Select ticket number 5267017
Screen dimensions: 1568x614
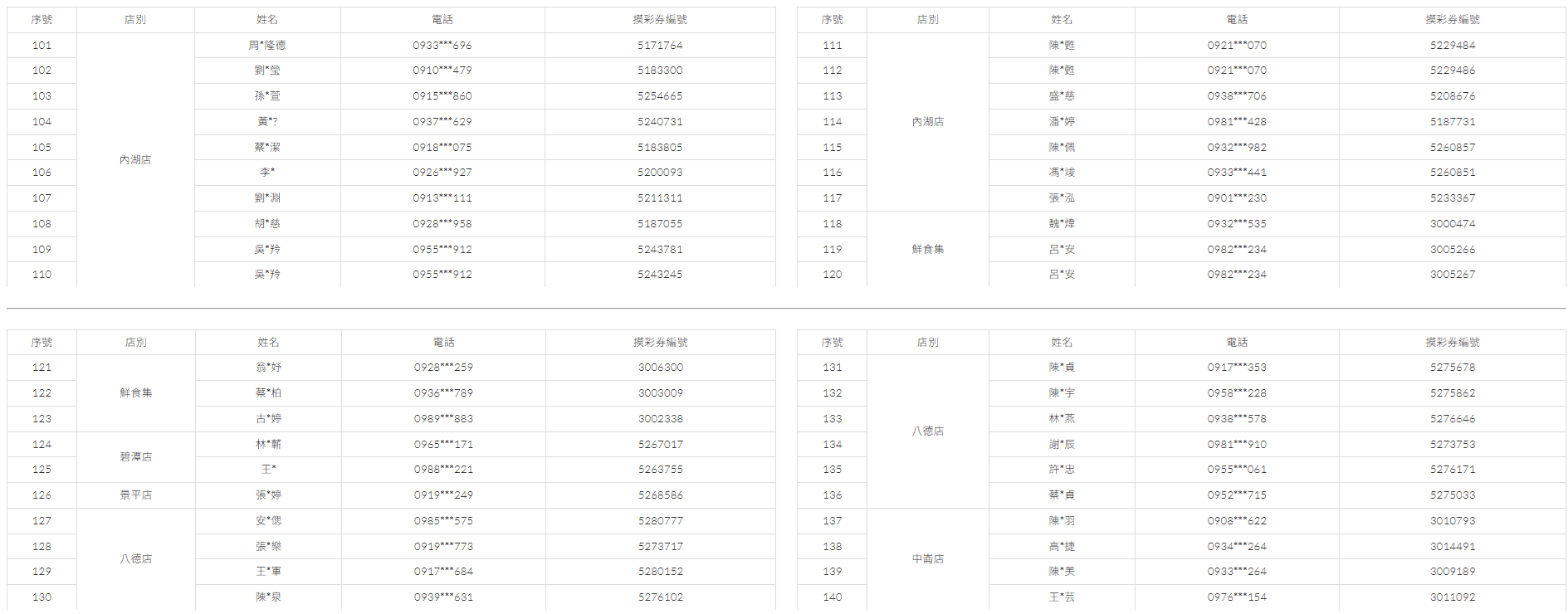[660, 445]
